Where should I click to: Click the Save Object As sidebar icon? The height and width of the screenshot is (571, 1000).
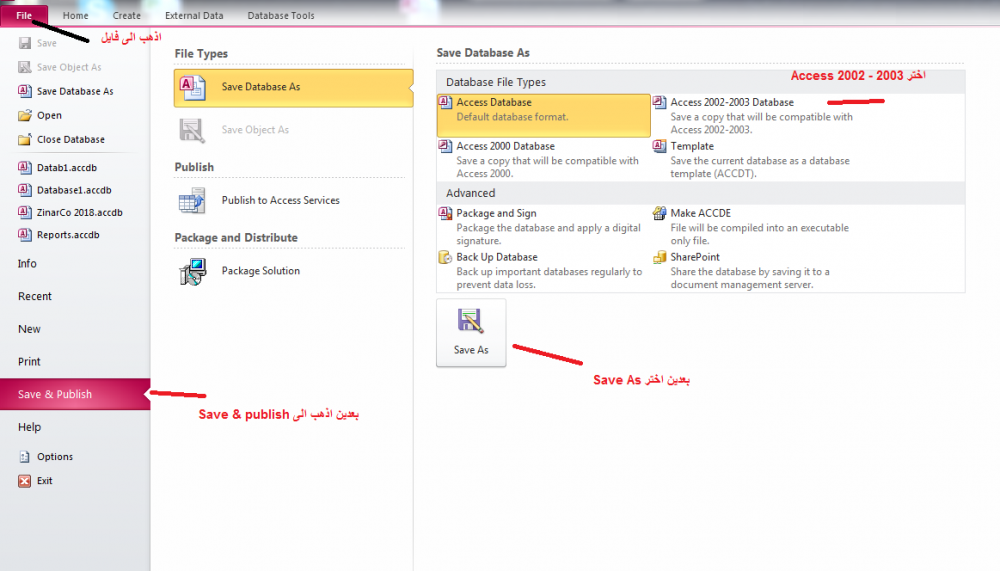pyautogui.click(x=25, y=67)
